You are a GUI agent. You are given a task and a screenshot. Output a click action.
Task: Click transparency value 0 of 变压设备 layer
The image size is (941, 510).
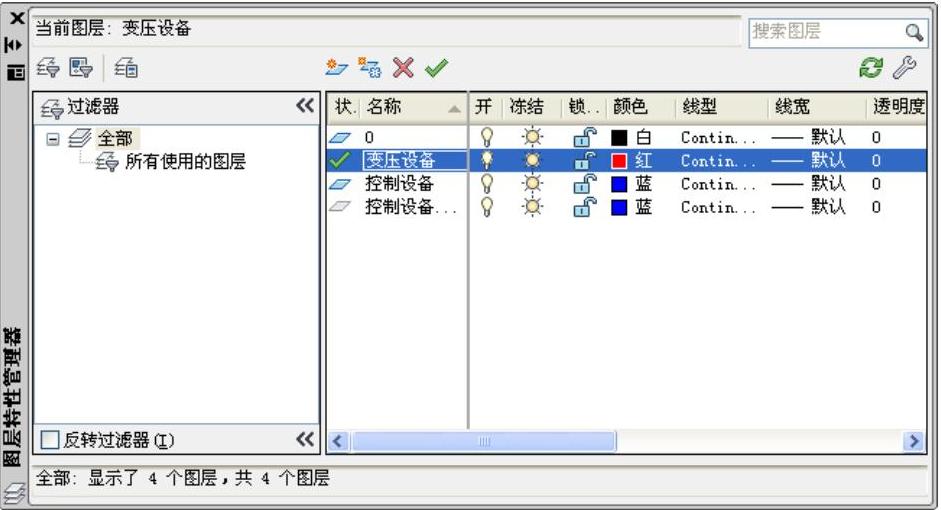click(x=876, y=160)
